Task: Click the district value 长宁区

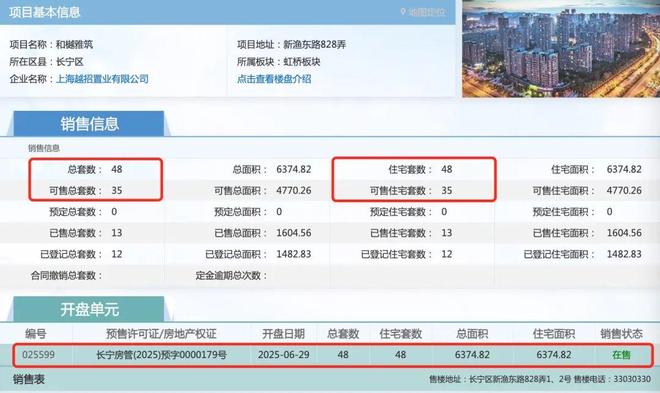Action: pyautogui.click(x=70, y=62)
